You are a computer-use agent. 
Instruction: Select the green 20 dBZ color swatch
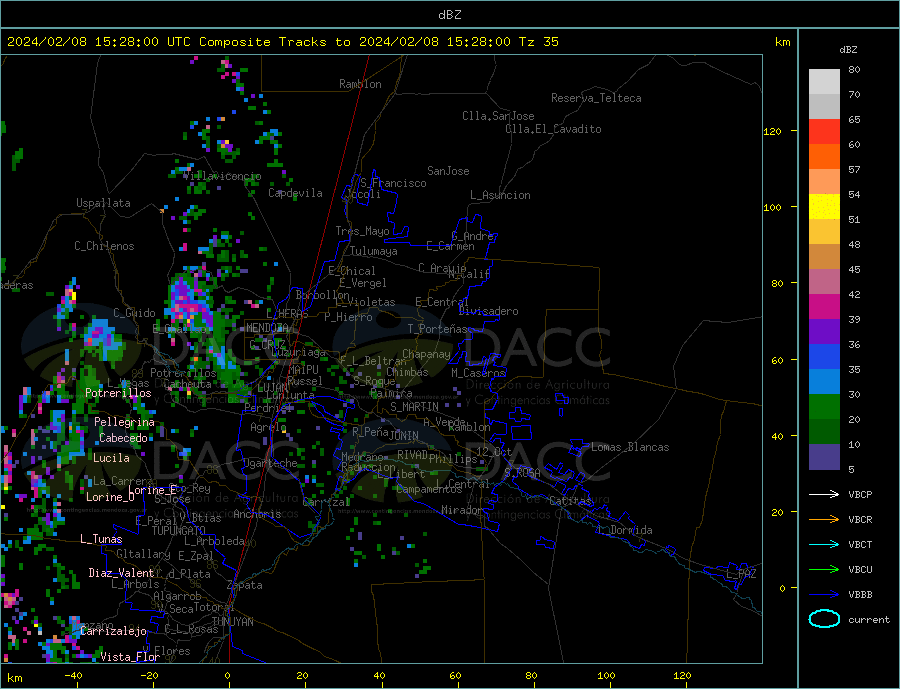click(x=824, y=407)
